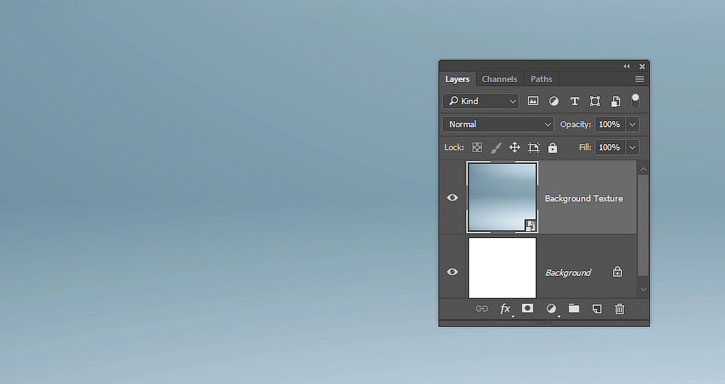
Task: Click lock icon on Background layer
Action: [617, 272]
